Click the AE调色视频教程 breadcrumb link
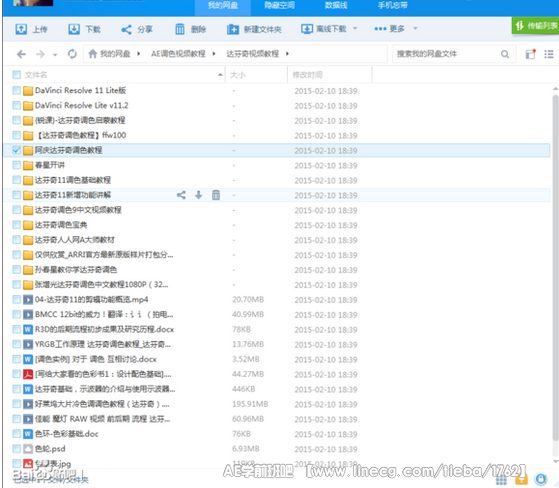 coord(178,54)
